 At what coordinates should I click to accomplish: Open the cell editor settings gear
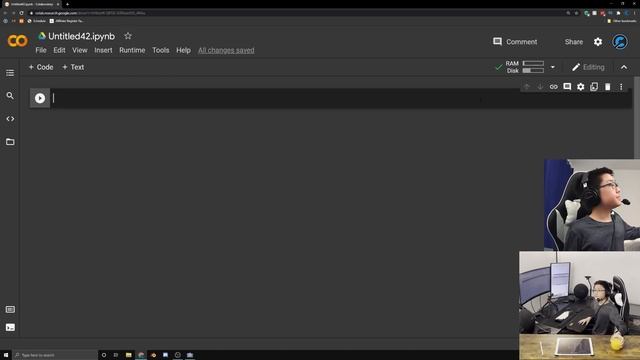pos(580,87)
